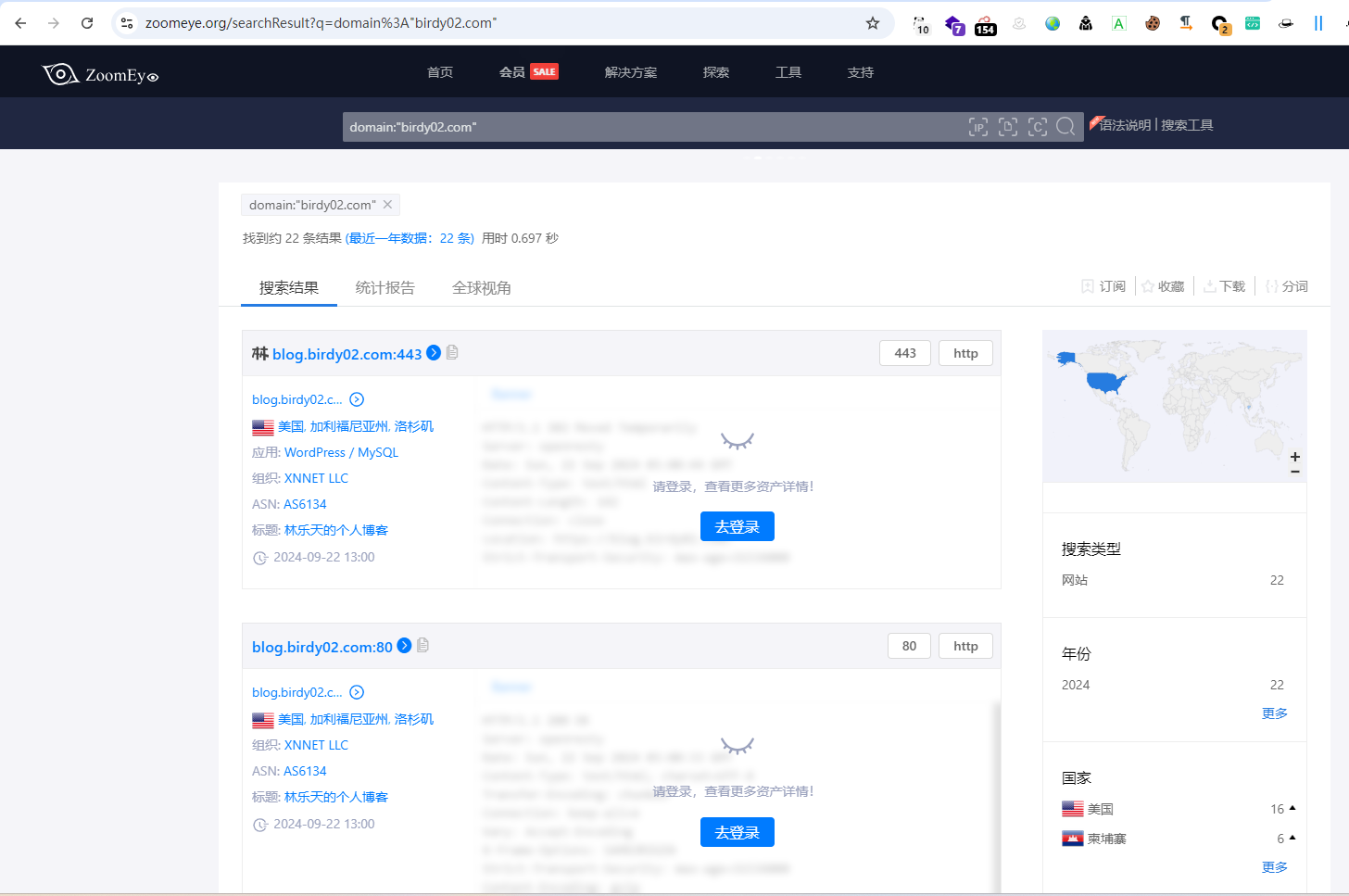Show more years via 更多 link
1349x896 pixels.
1274,713
